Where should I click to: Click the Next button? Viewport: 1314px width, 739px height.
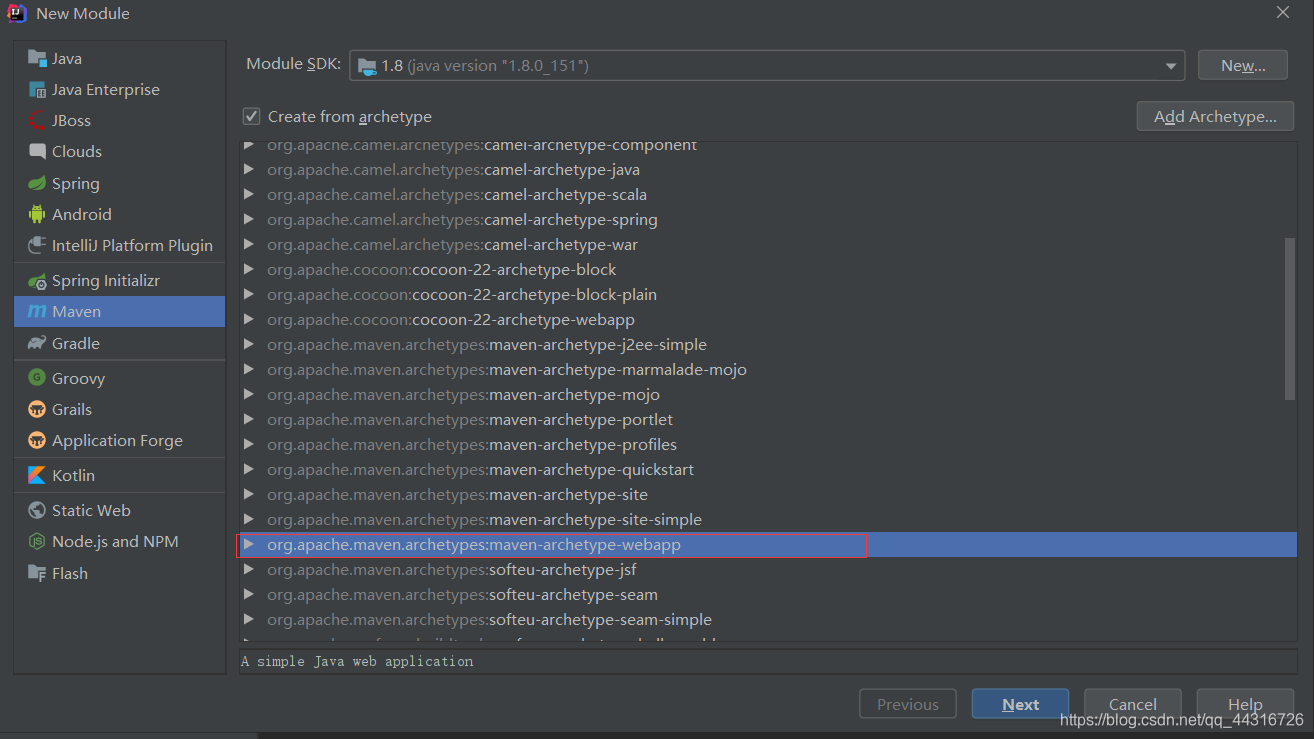tap(1020, 704)
